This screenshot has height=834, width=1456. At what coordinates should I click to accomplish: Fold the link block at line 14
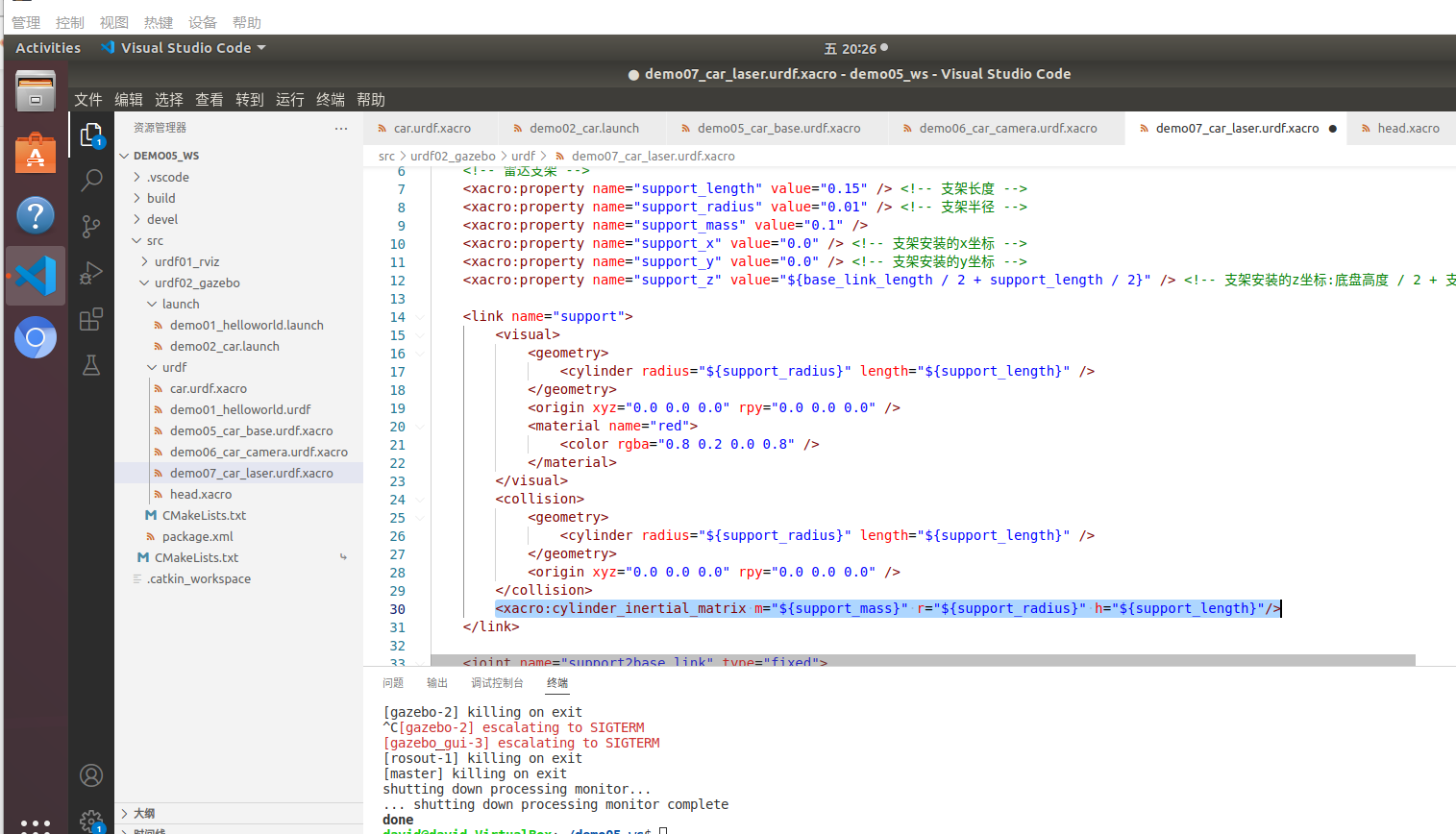(420, 317)
